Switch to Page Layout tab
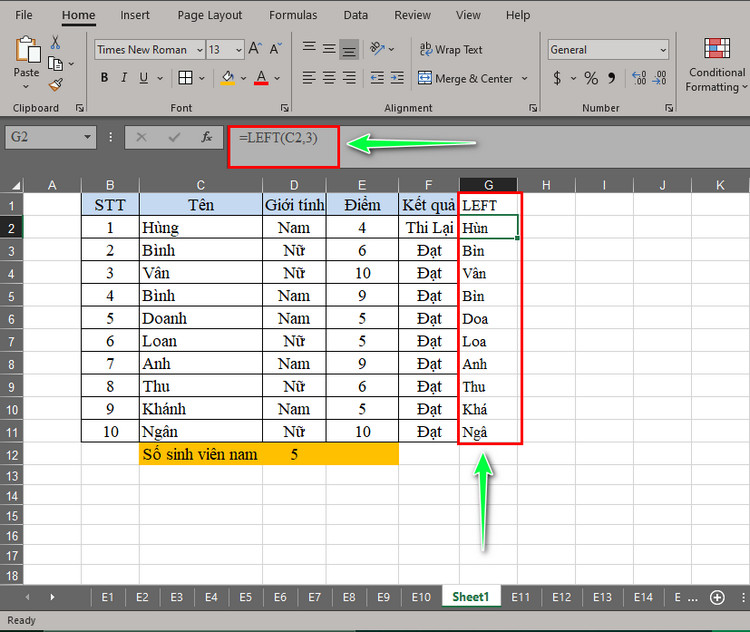750x632 pixels. [x=210, y=15]
